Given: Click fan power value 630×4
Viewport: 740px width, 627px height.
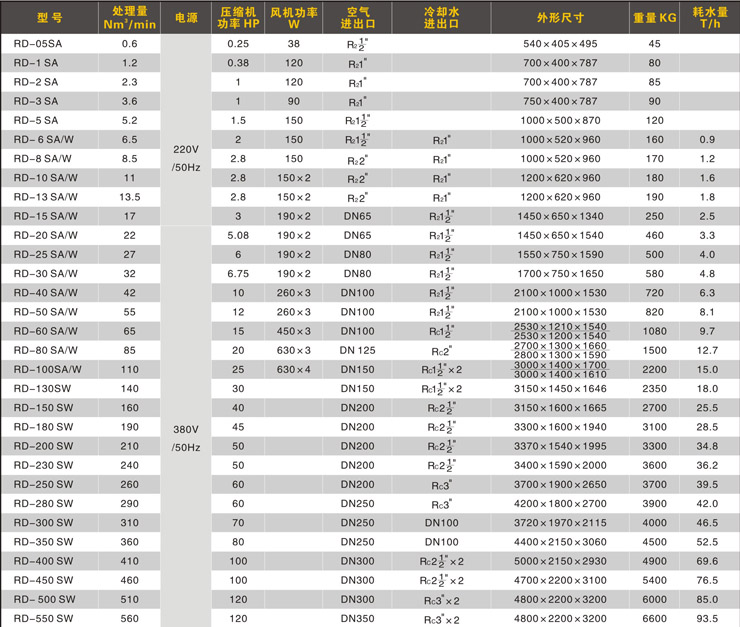Looking at the screenshot, I should [294, 369].
